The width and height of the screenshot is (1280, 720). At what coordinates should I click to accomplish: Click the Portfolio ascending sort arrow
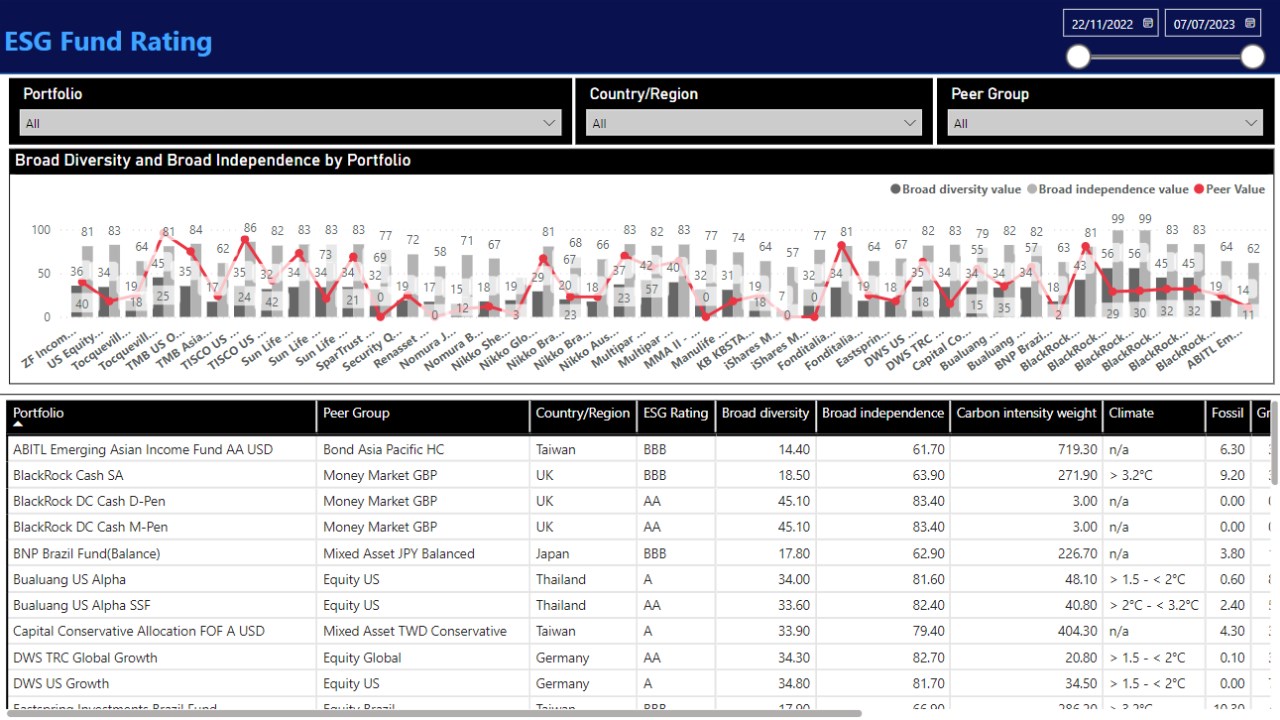pos(19,425)
